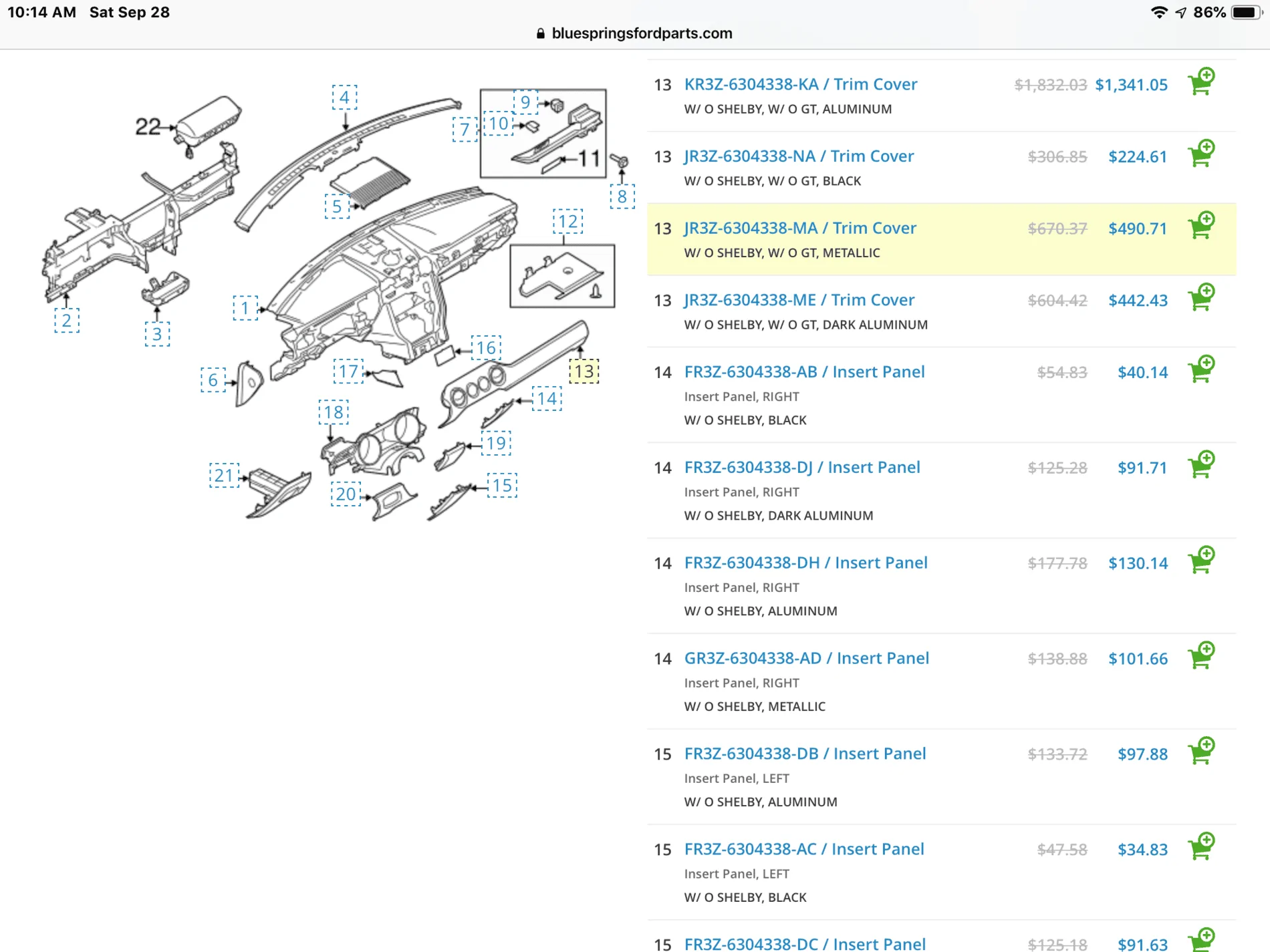Tap the Wi-Fi status icon

tap(1159, 13)
